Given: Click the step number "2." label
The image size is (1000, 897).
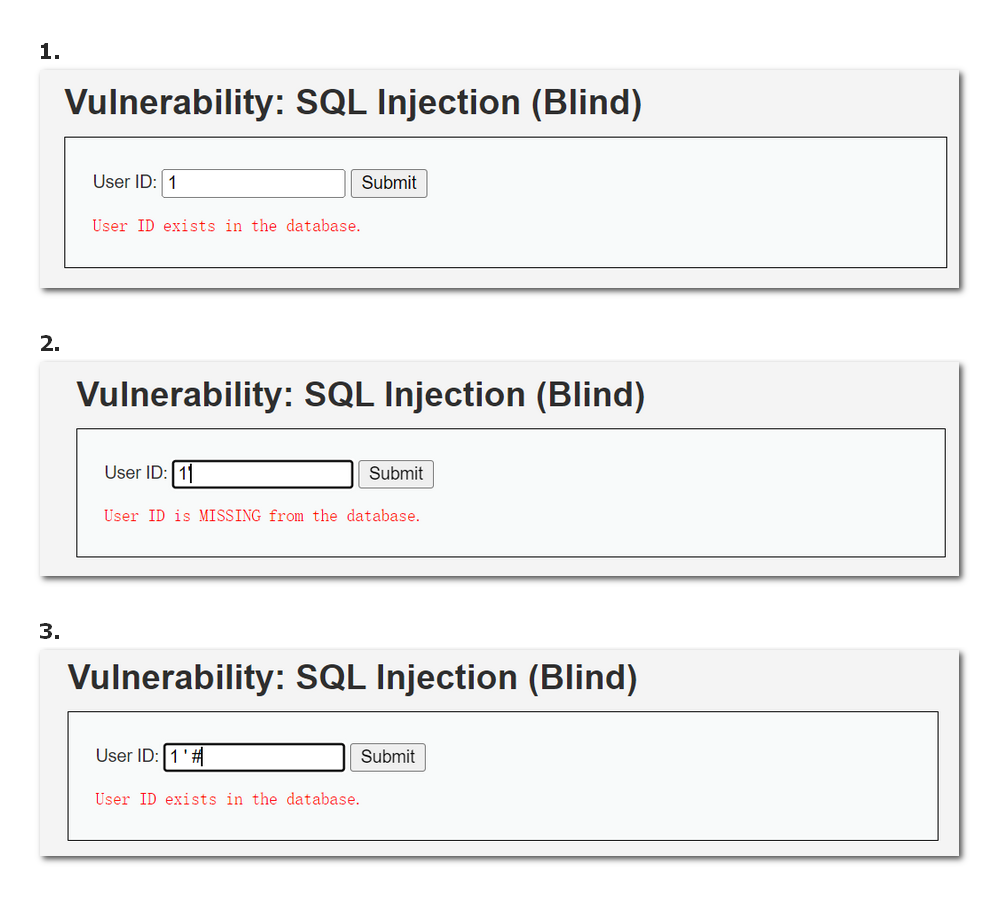Looking at the screenshot, I should (x=49, y=344).
